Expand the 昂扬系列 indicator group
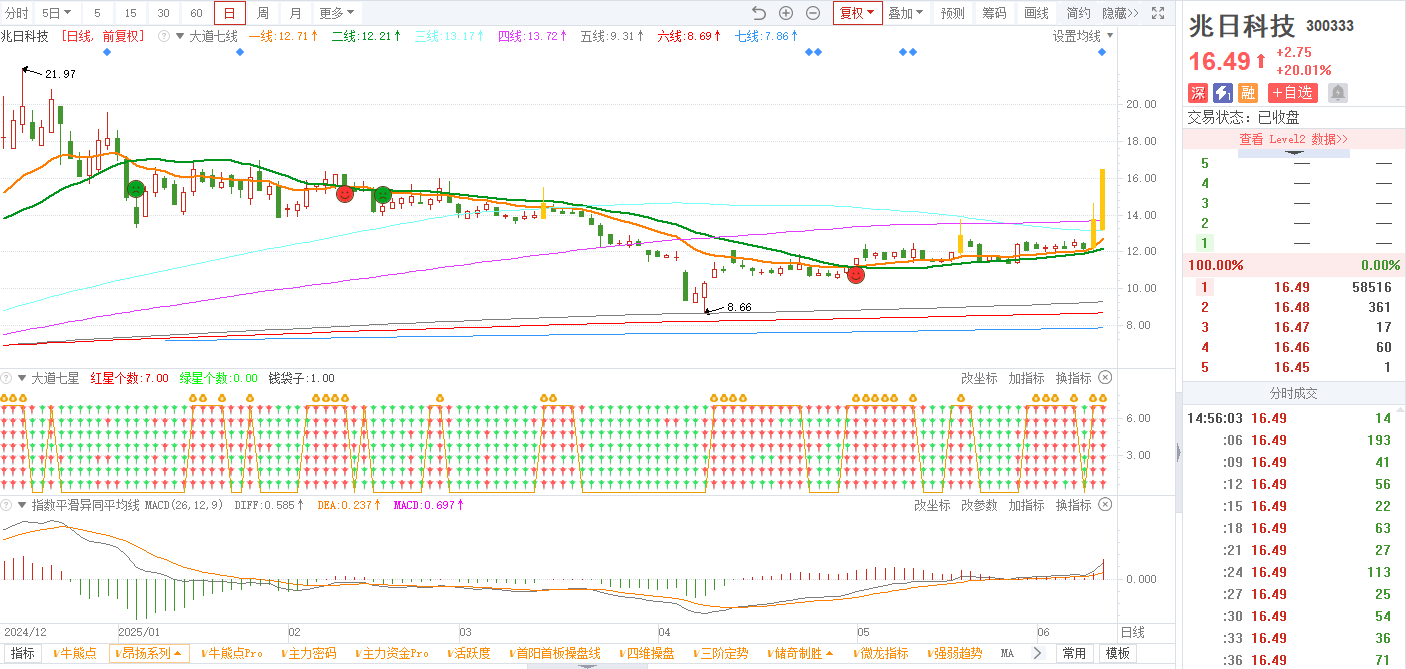Viewport: 1406px width, 669px height. pyautogui.click(x=151, y=653)
